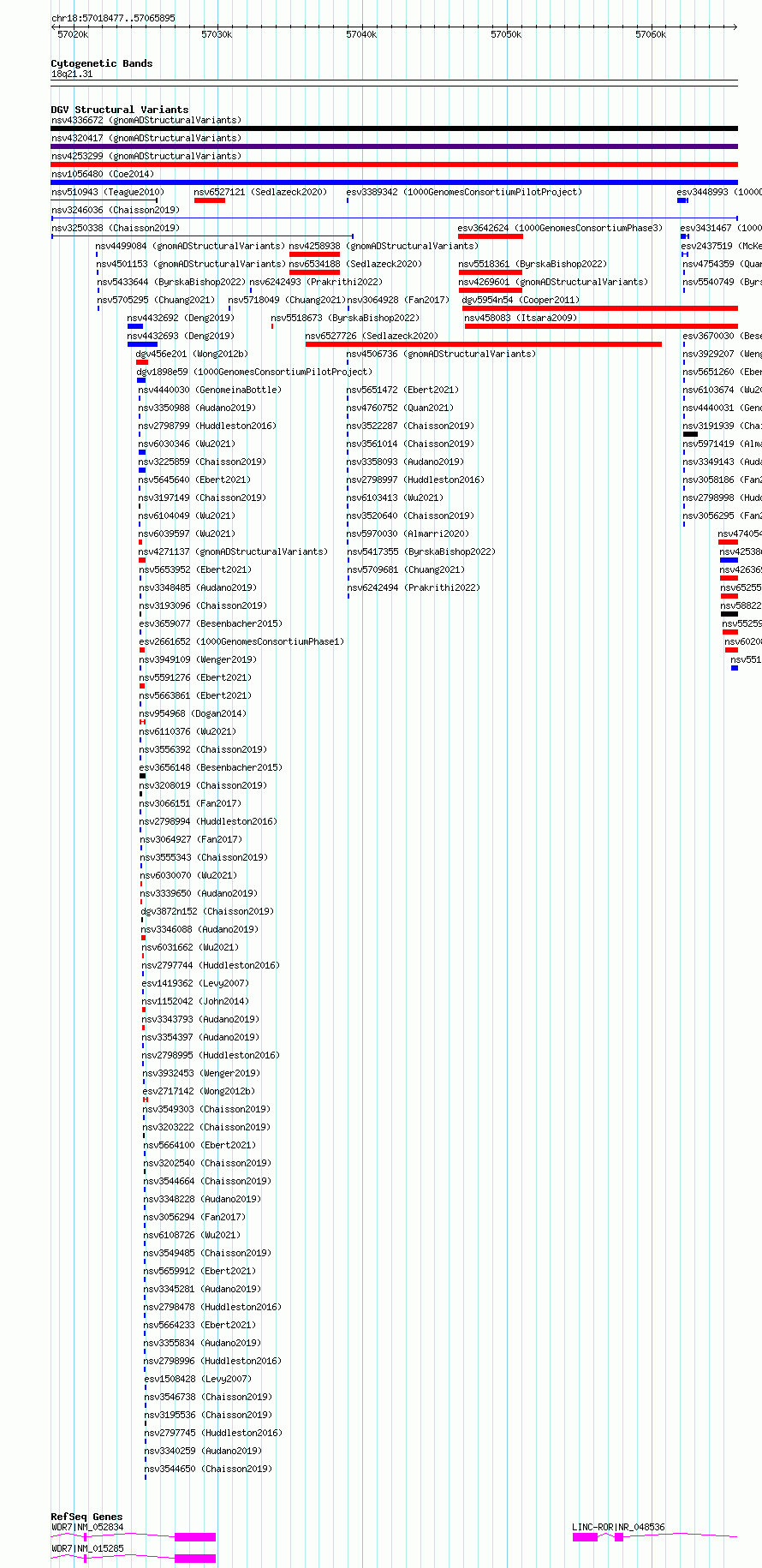Open nsv6242494 (Prakrithi2022) variant
The image size is (762, 1568).
click(x=414, y=587)
